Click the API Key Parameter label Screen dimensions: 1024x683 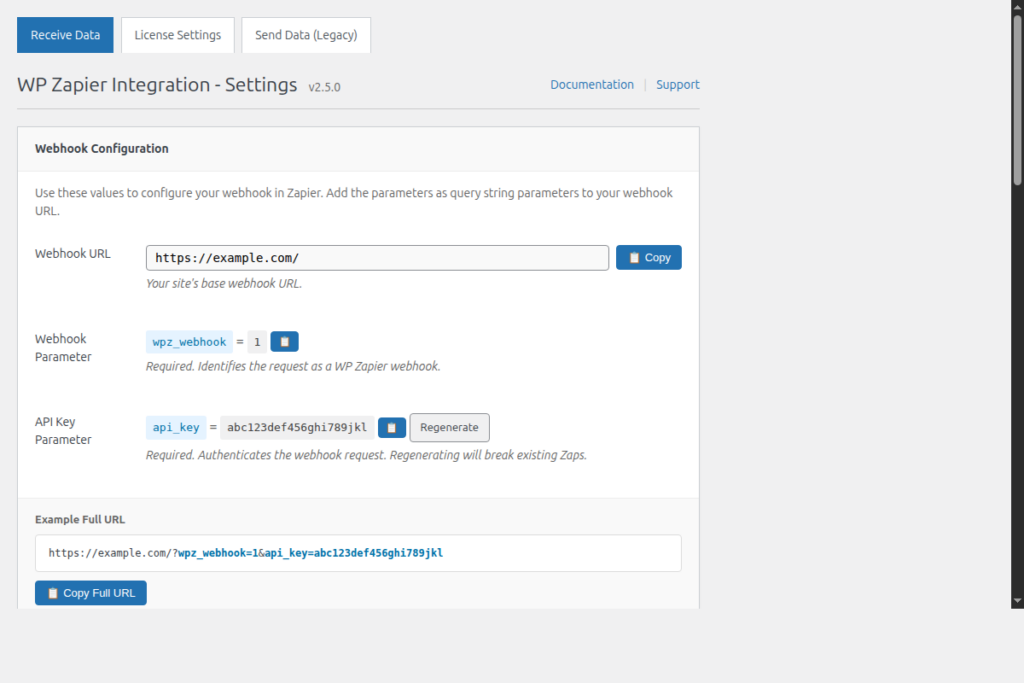(x=63, y=431)
